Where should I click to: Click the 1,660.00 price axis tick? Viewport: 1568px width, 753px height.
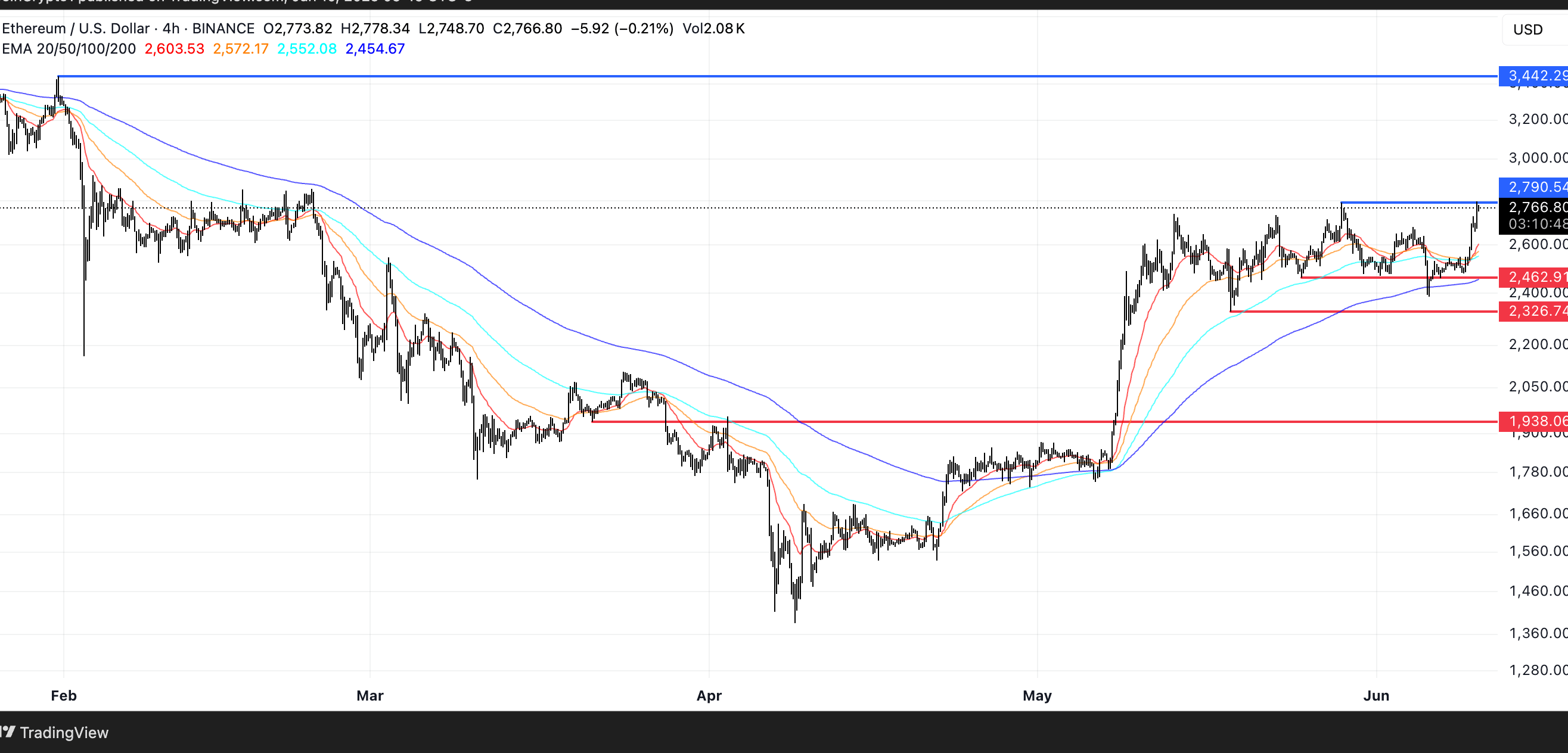[x=1538, y=514]
